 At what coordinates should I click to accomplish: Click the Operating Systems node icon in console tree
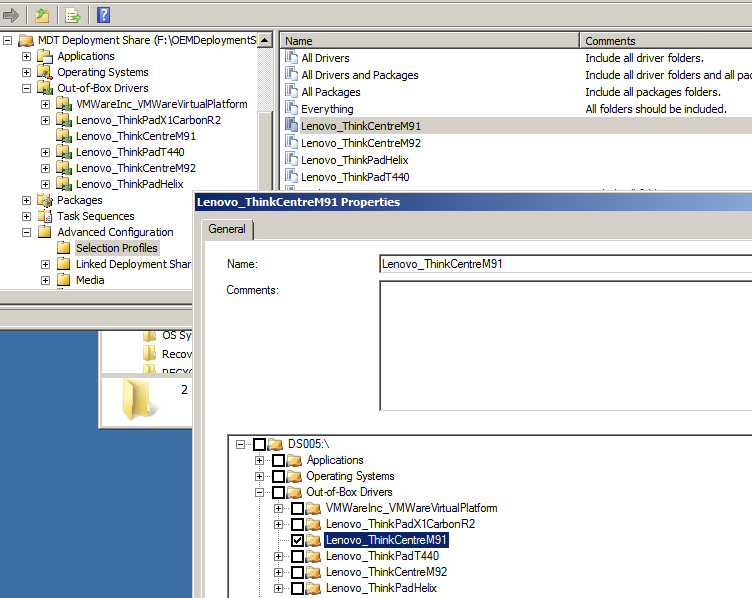pos(45,72)
